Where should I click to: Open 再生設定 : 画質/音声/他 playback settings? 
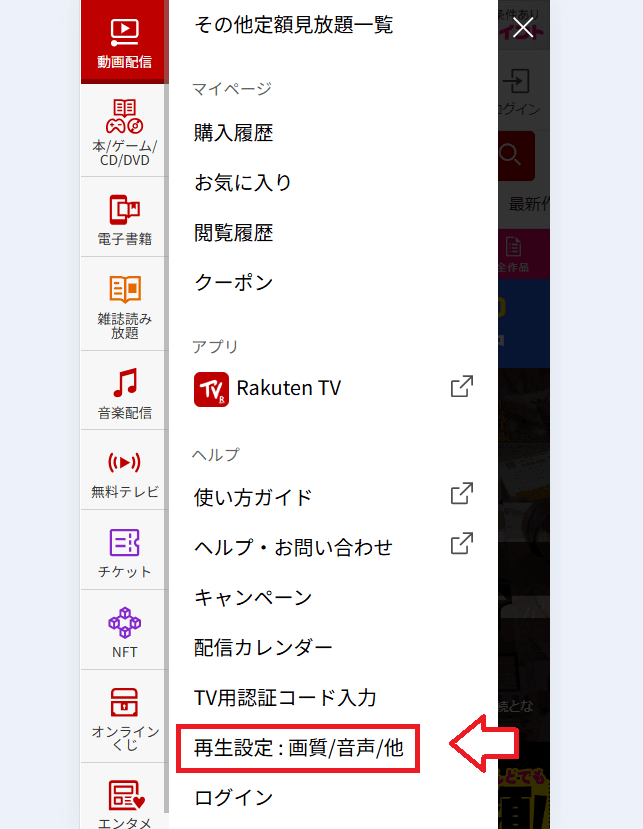tap(298, 748)
